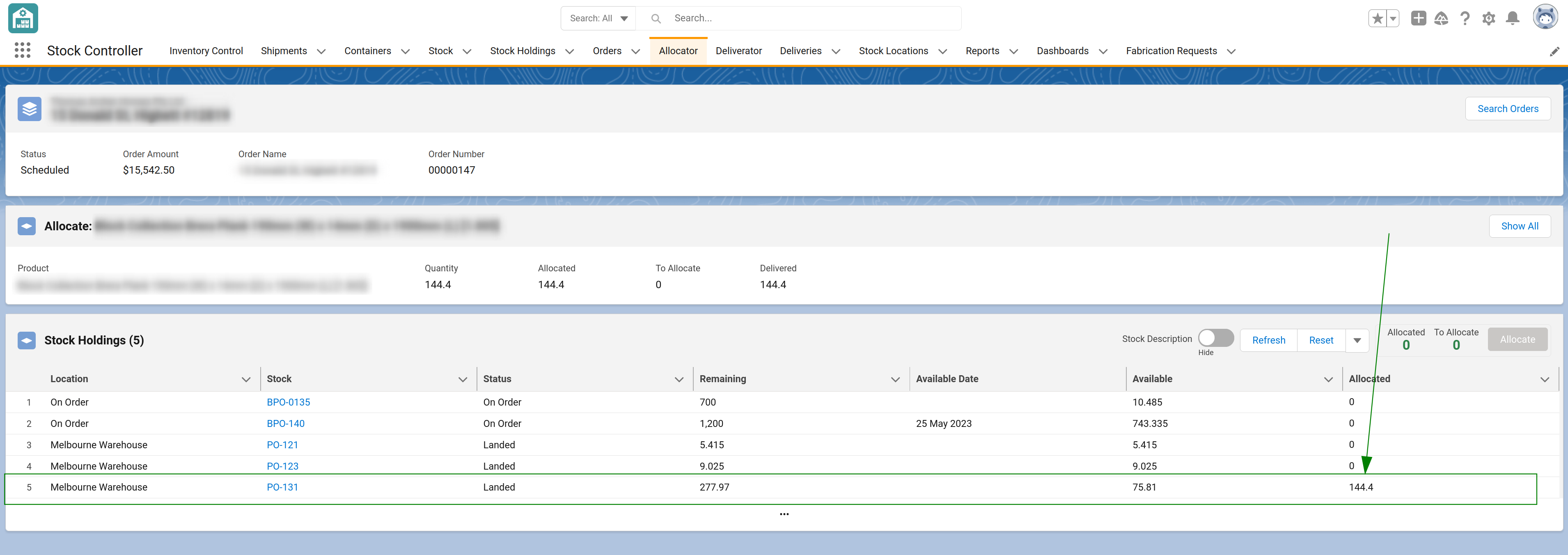Expand the Containers tab menu chevron
Screen dimensions: 1568x555
pyautogui.click(x=406, y=52)
